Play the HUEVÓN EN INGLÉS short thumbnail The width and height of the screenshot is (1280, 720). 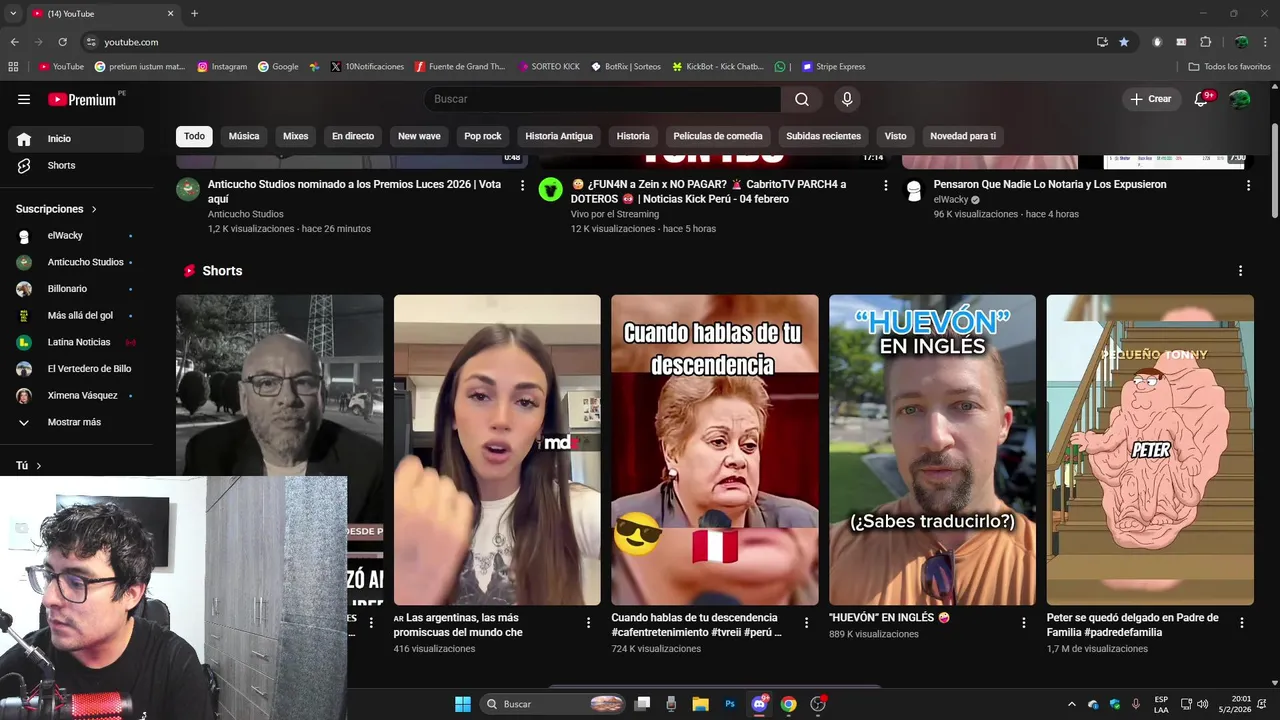[932, 450]
